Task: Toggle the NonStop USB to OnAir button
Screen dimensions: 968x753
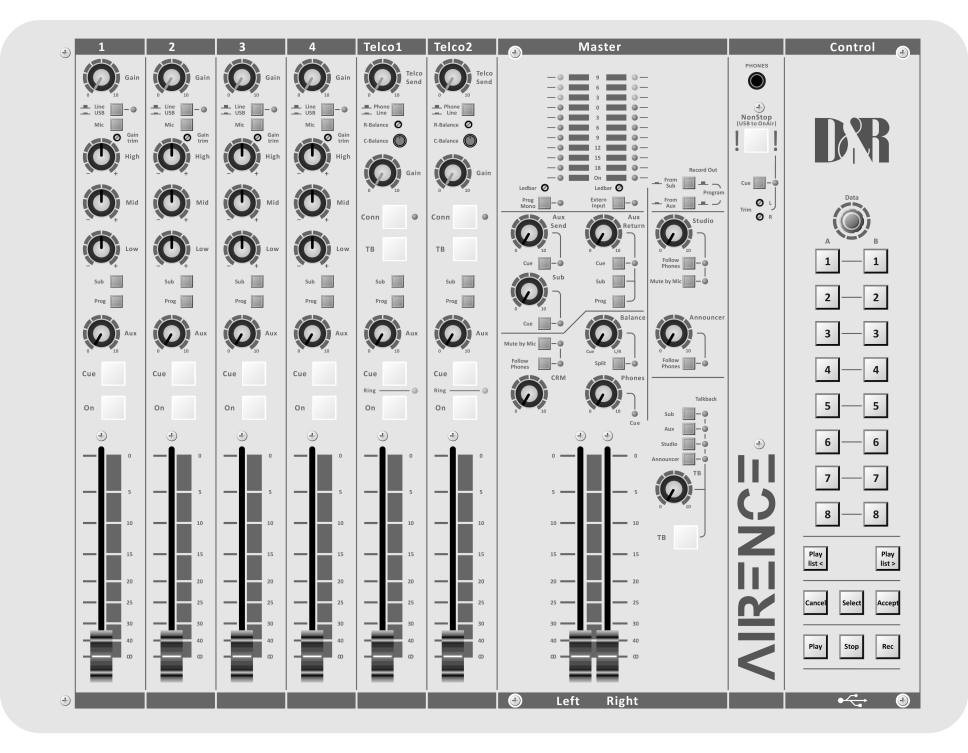Action: pos(756,141)
